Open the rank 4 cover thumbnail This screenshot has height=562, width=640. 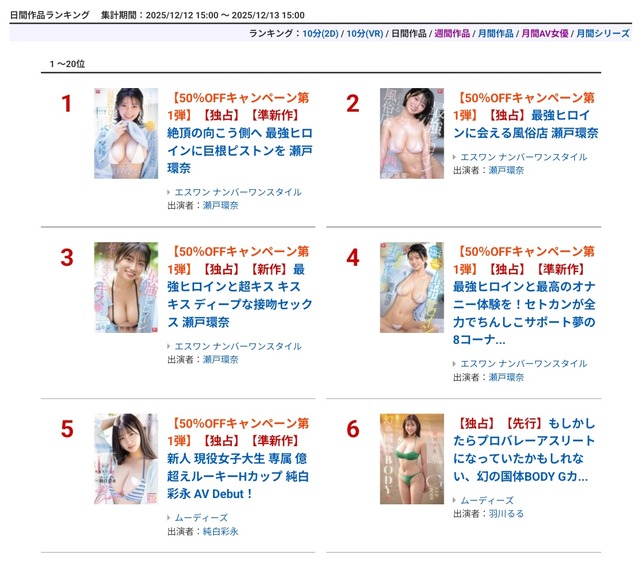pyautogui.click(x=412, y=287)
